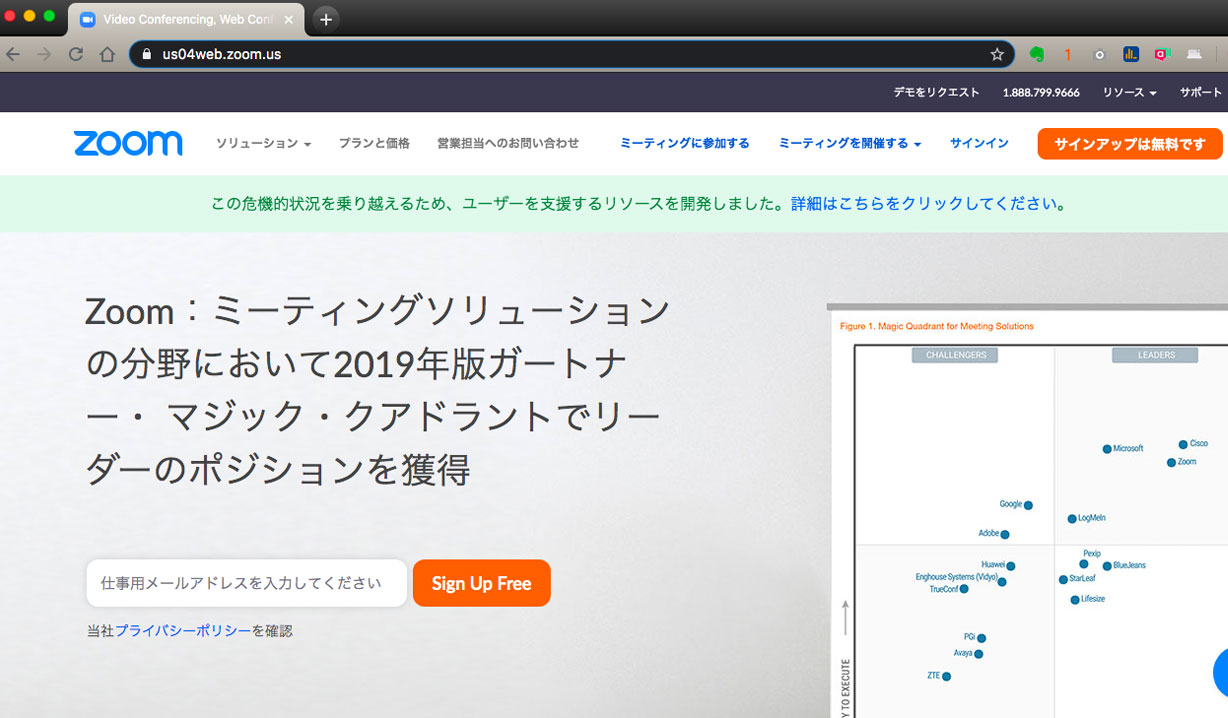This screenshot has height=718, width=1228.
Task: Click the blue chat bubble at the right edge
Action: [1221, 672]
